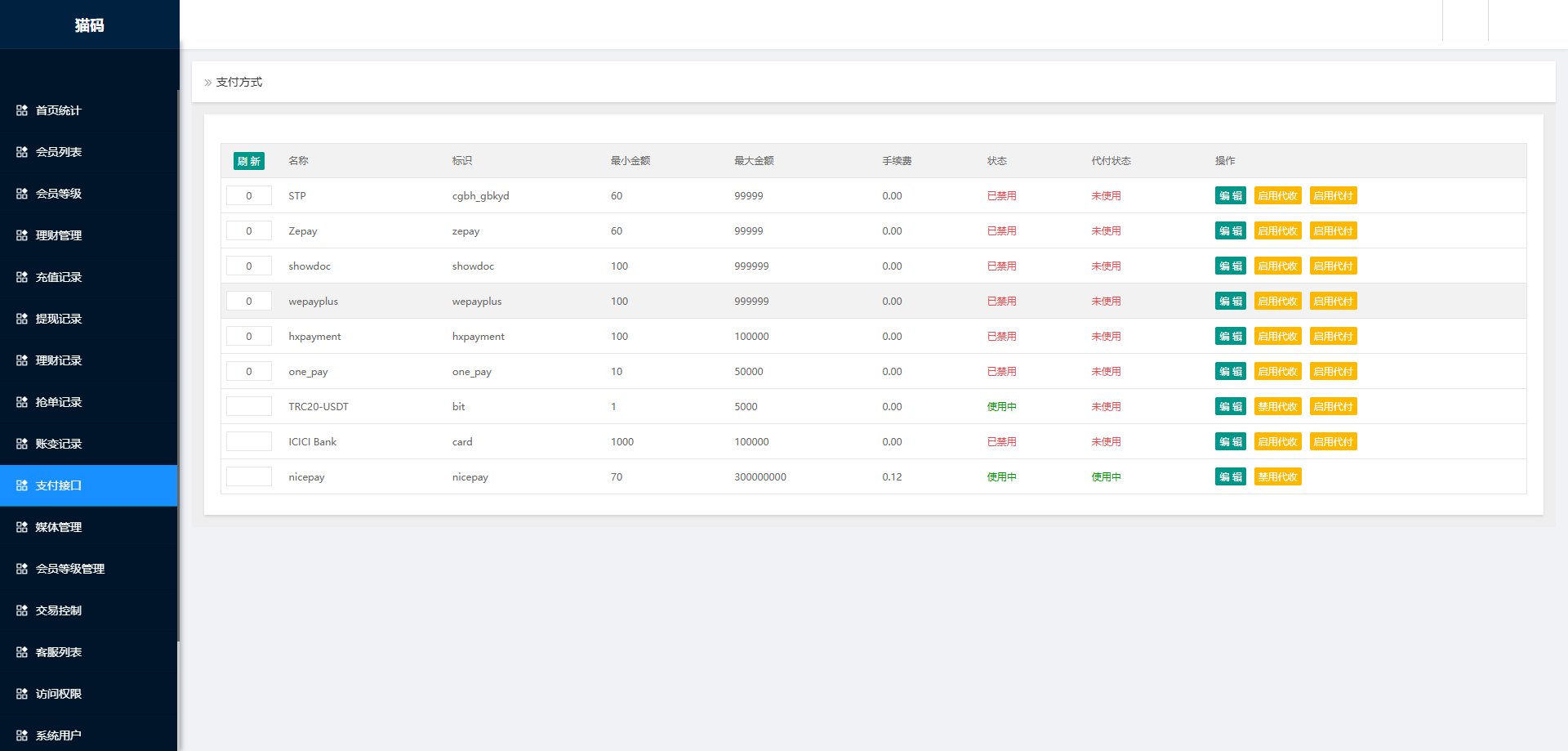Click the icon beside 充值记录 menu entry

click(22, 277)
